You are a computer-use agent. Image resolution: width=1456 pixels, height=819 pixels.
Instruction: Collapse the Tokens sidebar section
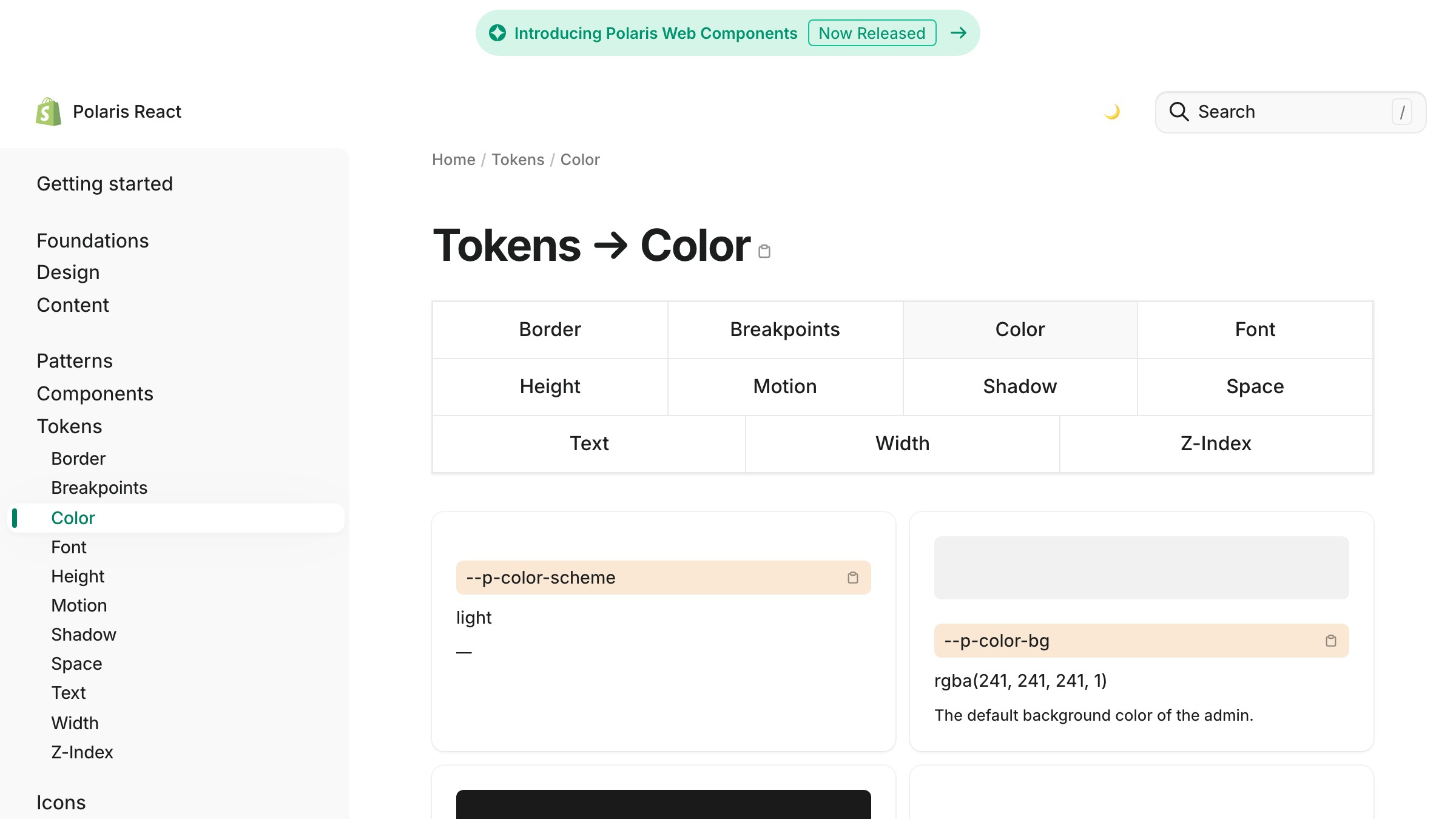[69, 426]
